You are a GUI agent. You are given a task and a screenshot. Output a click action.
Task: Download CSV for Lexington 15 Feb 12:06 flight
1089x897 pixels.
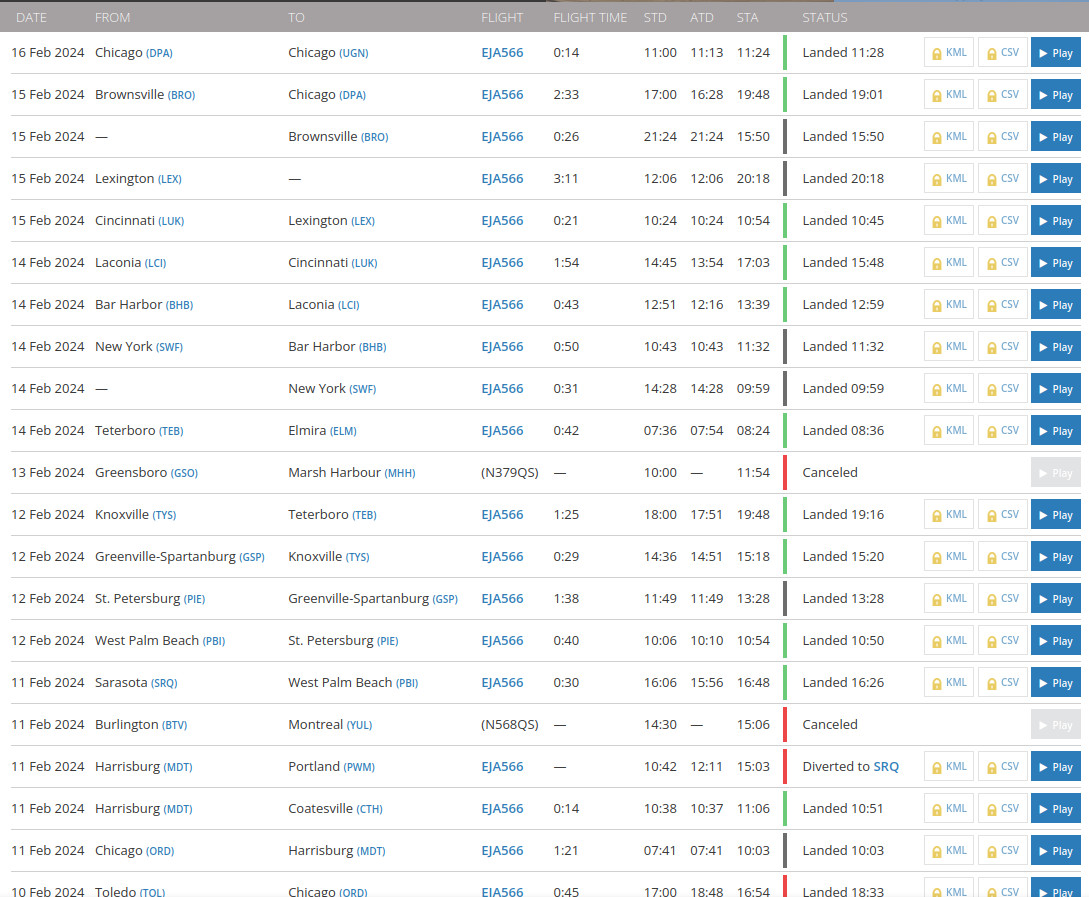(x=1002, y=179)
